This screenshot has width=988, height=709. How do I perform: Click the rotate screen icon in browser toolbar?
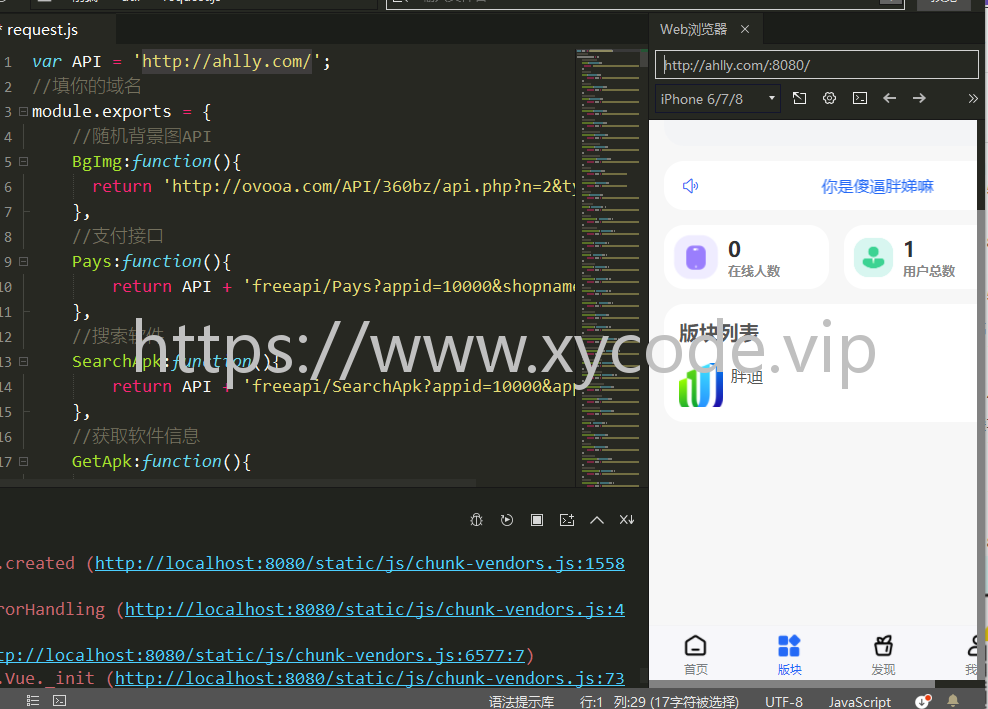coord(799,98)
